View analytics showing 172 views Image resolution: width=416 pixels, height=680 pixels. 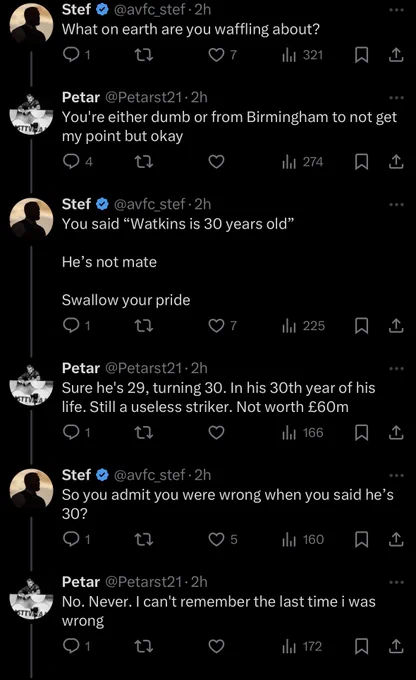pyautogui.click(x=302, y=647)
